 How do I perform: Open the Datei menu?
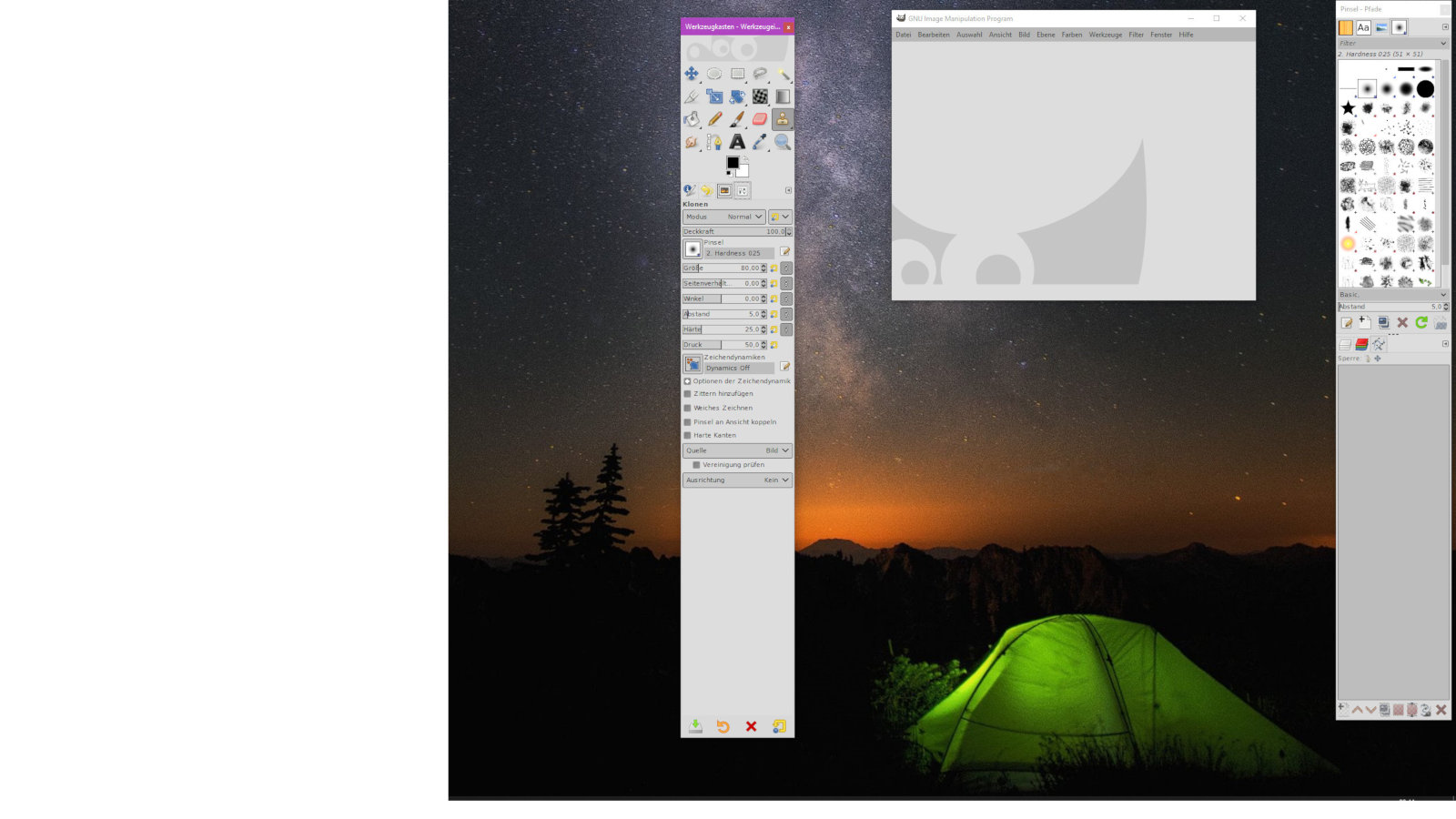pos(904,35)
